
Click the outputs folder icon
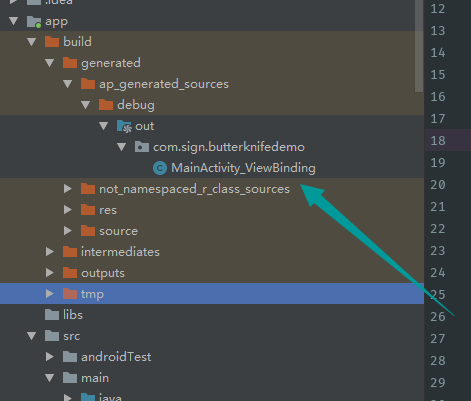(x=70, y=273)
